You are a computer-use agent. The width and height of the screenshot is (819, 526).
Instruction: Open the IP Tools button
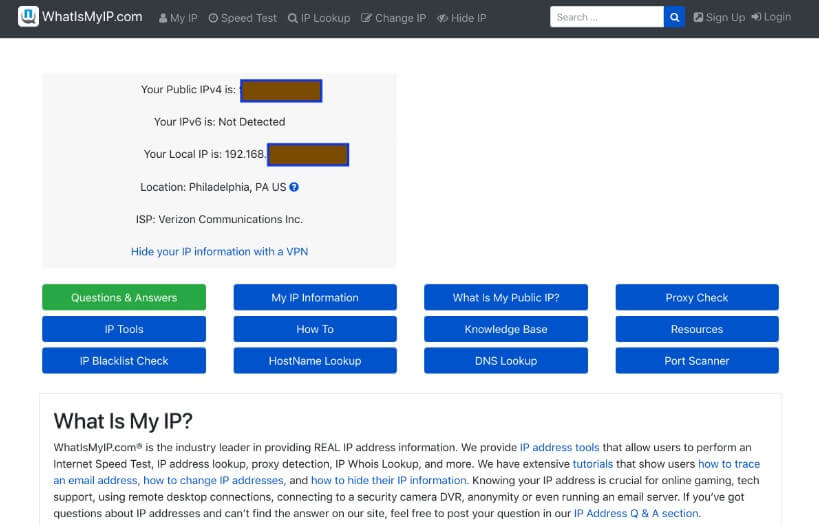[x=124, y=329]
